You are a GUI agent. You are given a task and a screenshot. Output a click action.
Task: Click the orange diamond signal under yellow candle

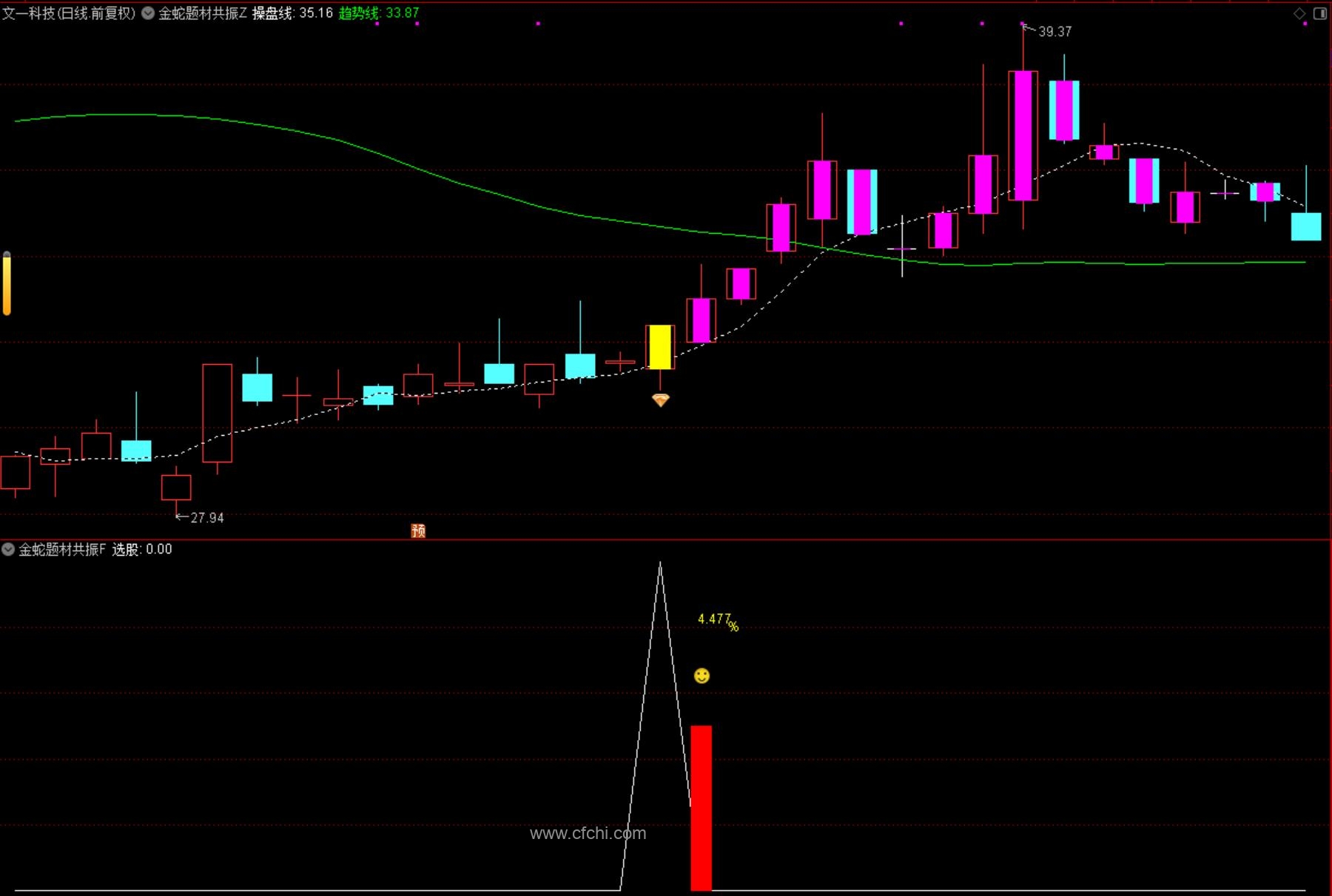(x=660, y=400)
